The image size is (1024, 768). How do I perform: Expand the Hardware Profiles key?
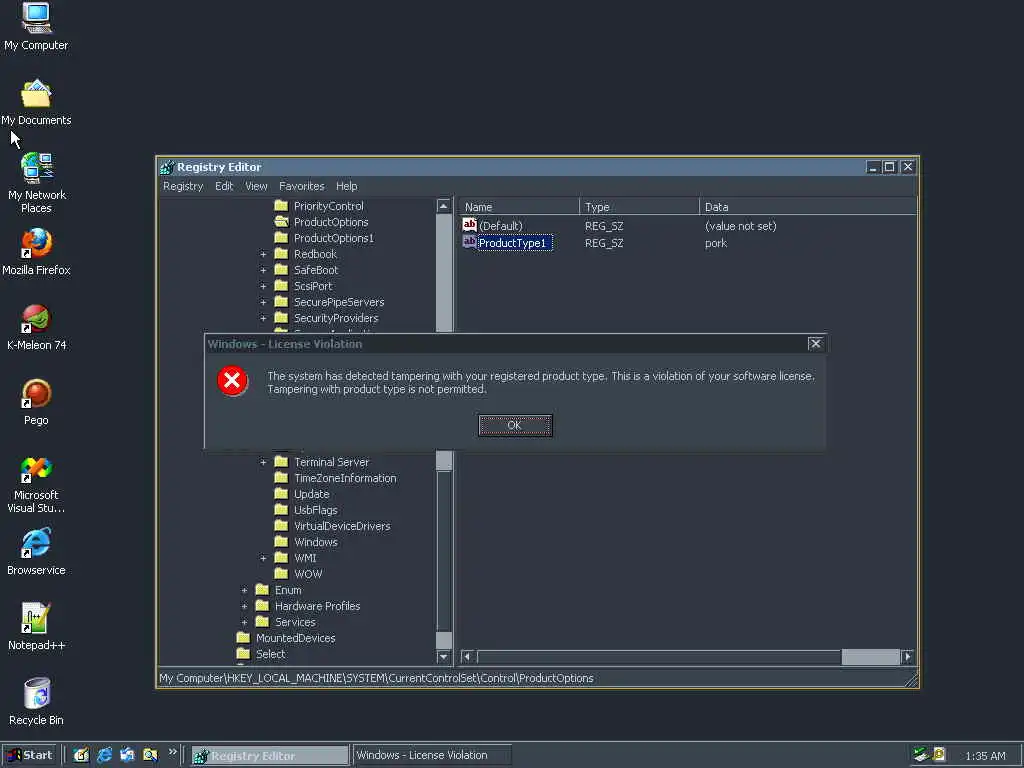(x=244, y=606)
